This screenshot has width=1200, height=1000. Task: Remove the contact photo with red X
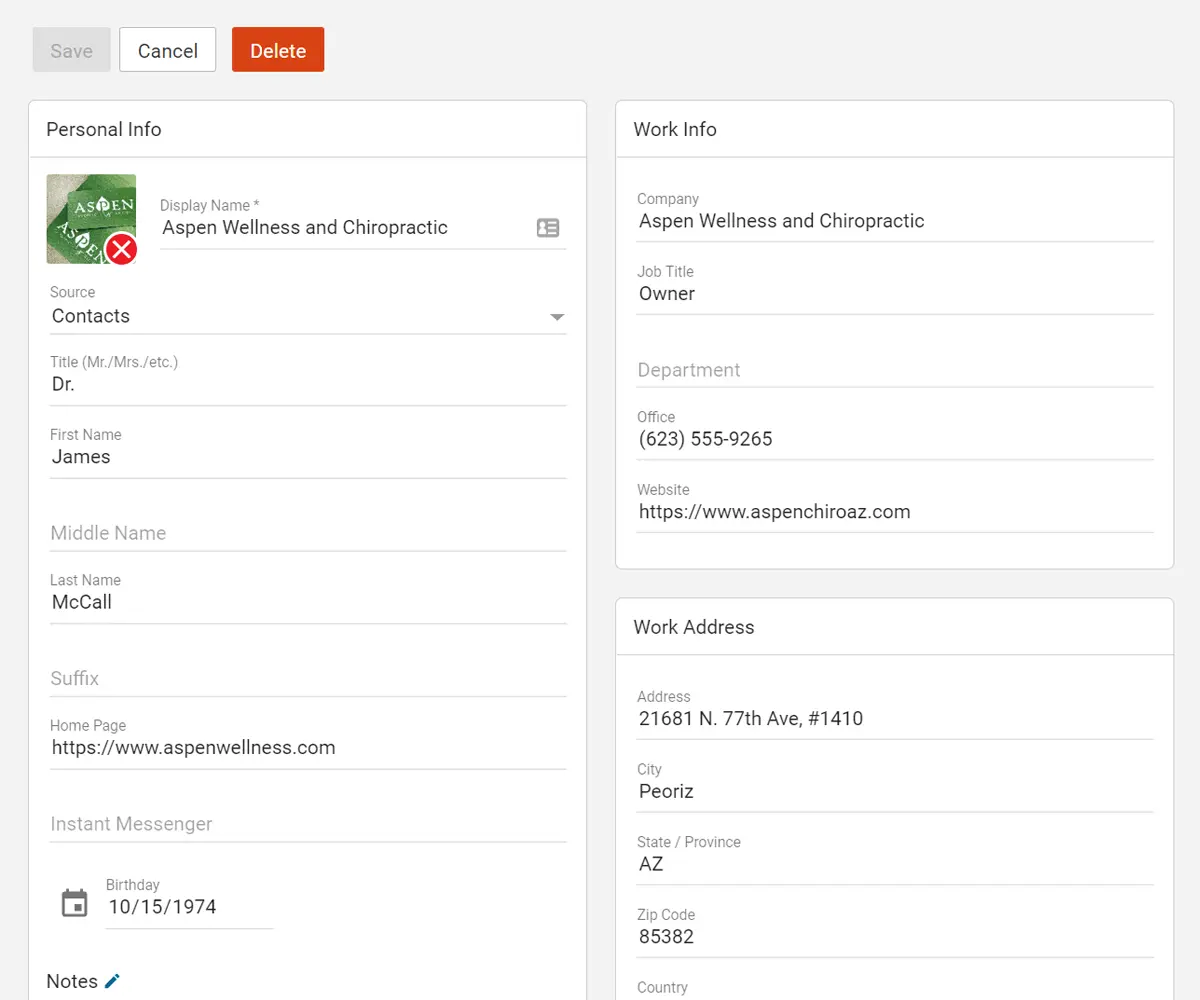tap(121, 249)
